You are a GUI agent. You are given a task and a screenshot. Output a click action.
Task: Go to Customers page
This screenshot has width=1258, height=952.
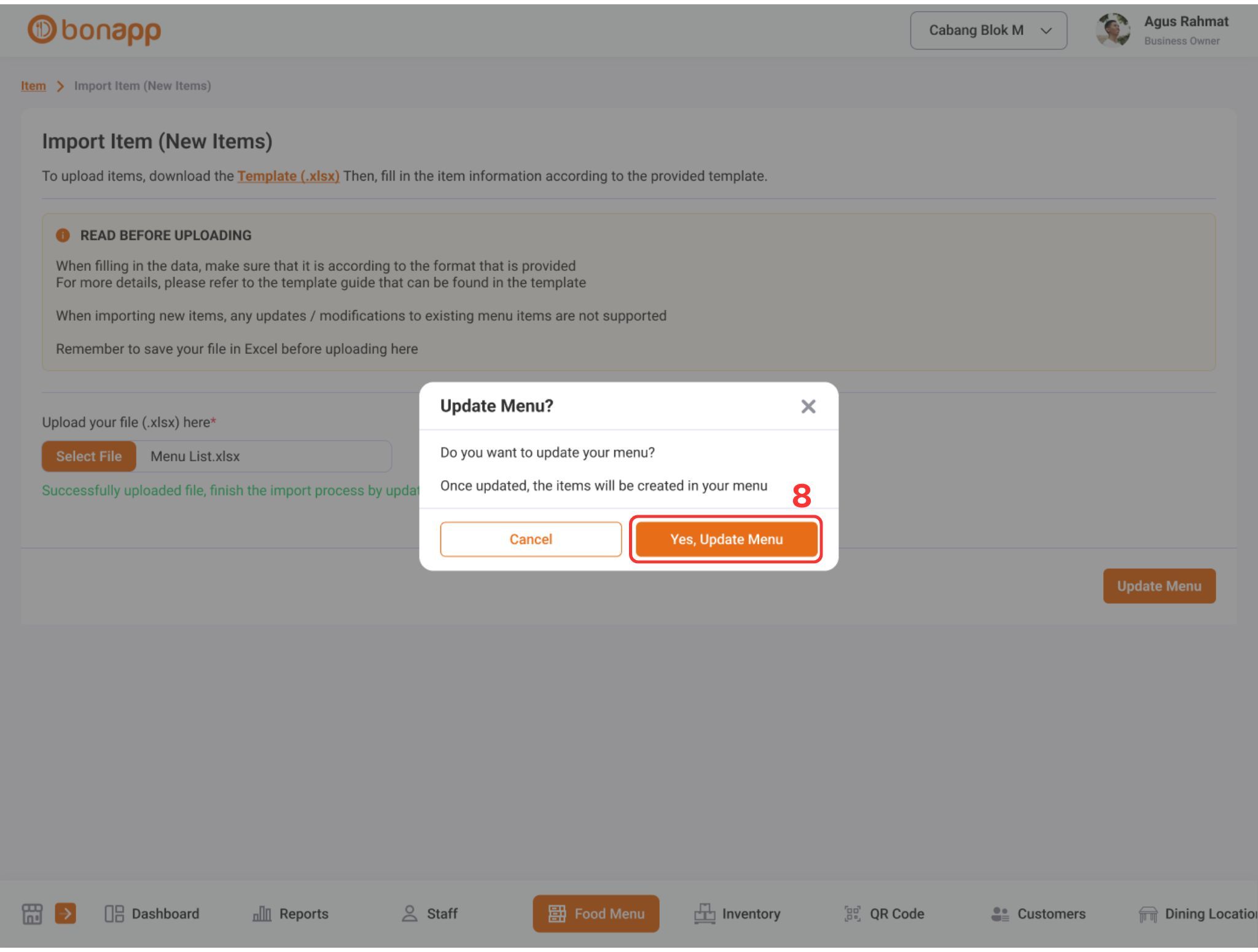click(x=1038, y=913)
